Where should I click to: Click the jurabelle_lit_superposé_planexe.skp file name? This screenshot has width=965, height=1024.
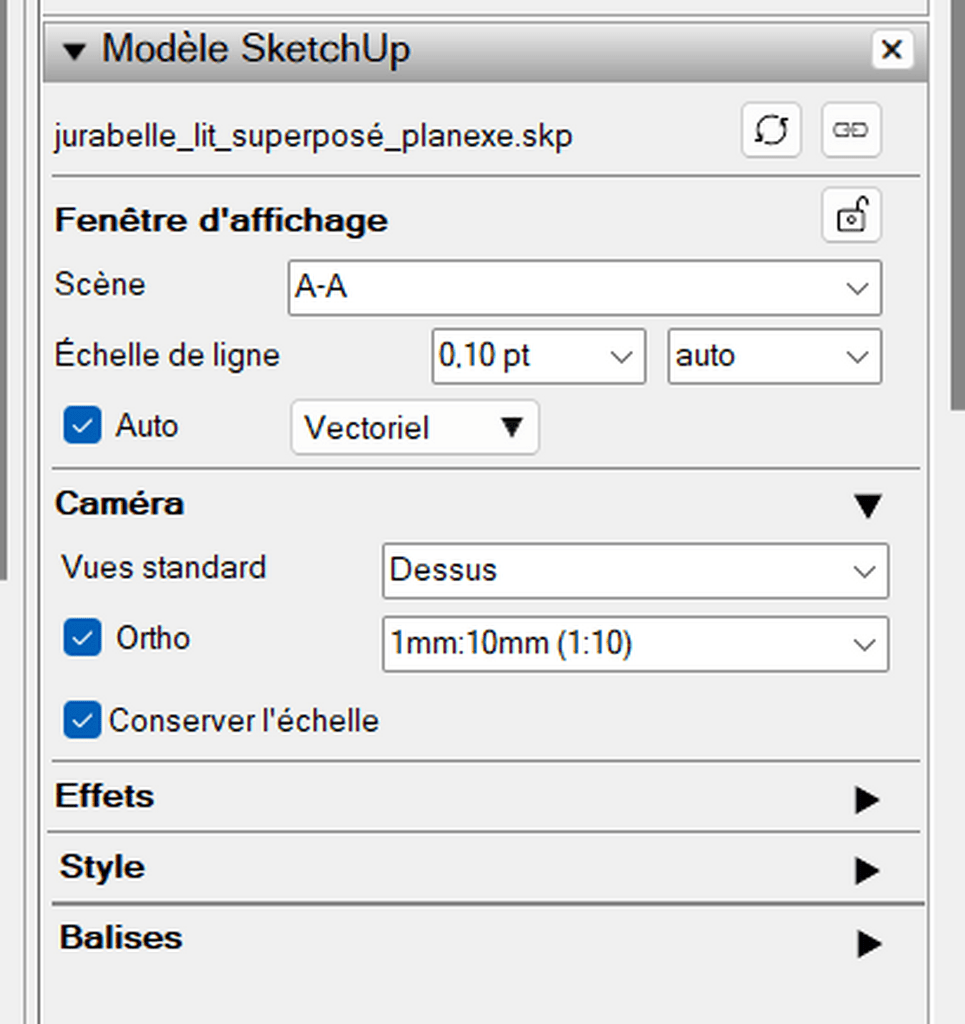coord(313,136)
